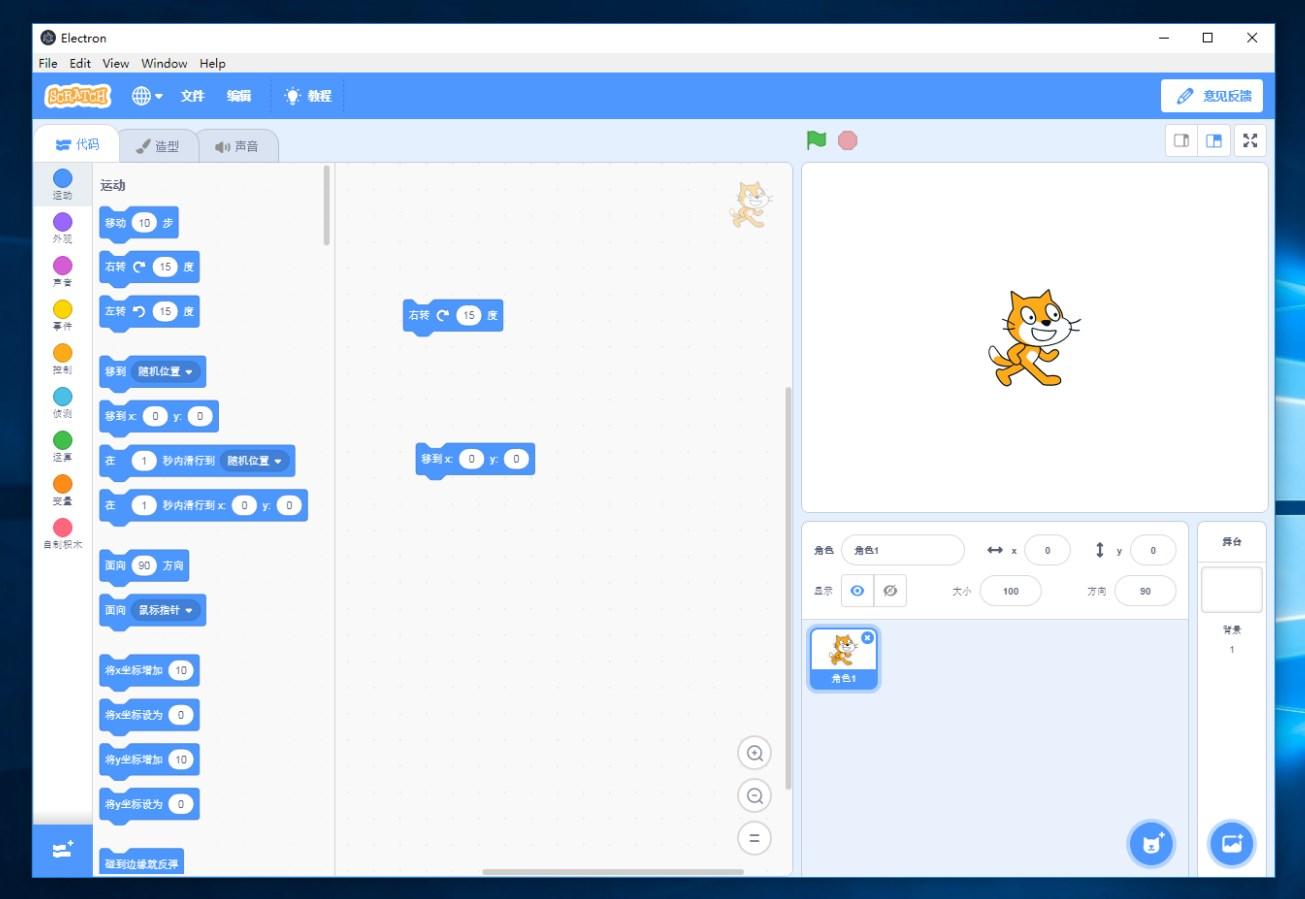
Task: Open the 文件 menu
Action: (192, 96)
